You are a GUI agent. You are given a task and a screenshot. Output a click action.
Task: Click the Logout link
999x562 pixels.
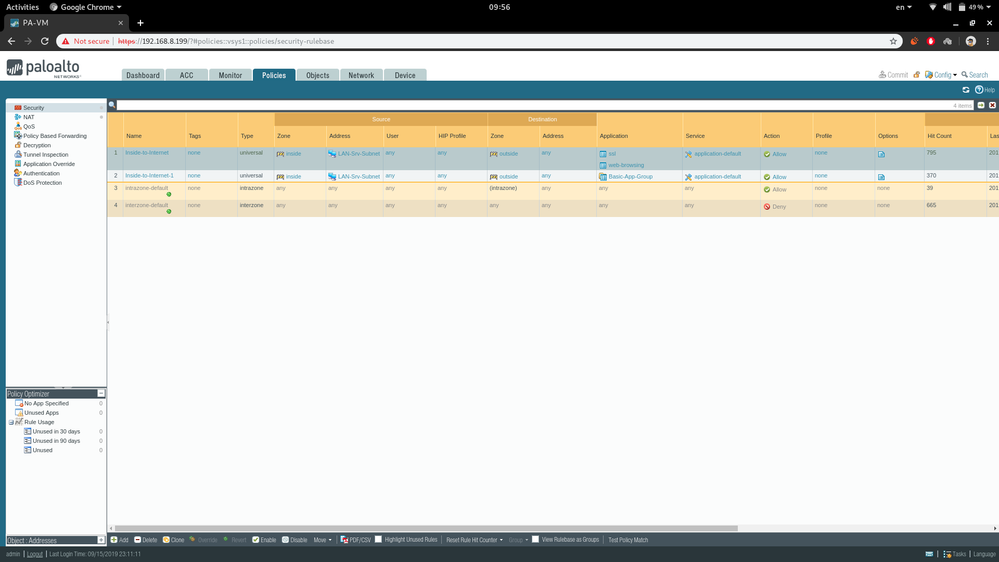click(34, 554)
